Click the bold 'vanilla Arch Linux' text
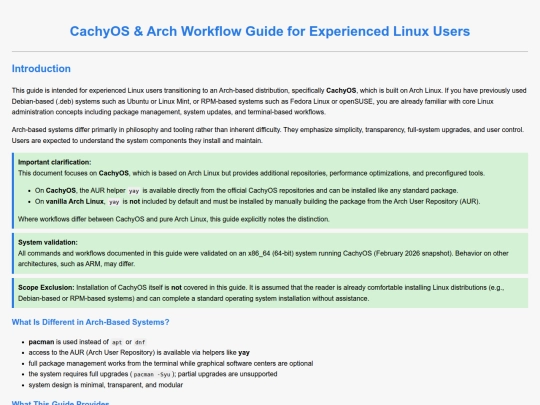The height and width of the screenshot is (405, 540). 74,201
